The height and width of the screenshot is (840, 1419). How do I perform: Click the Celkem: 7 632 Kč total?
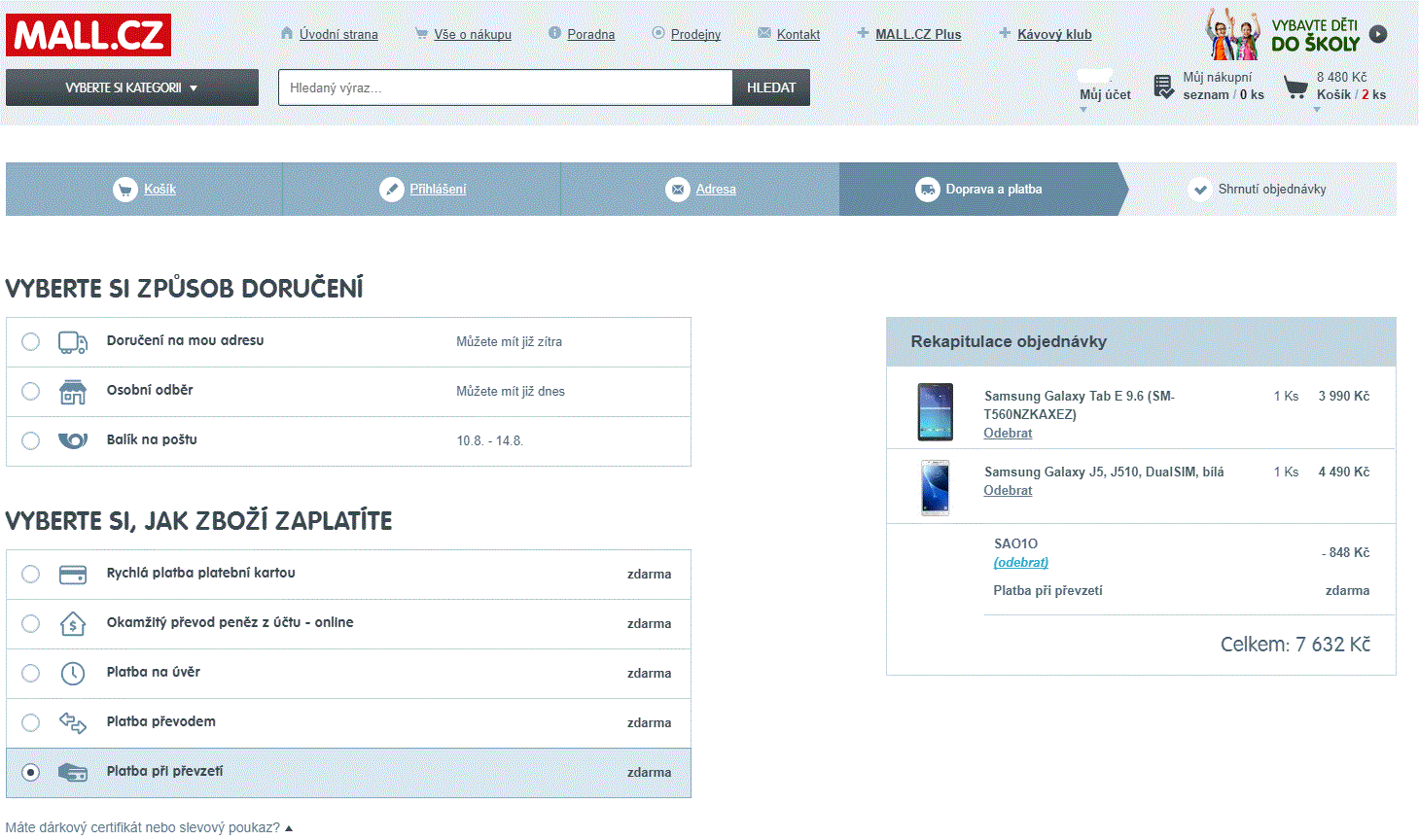pos(1295,644)
